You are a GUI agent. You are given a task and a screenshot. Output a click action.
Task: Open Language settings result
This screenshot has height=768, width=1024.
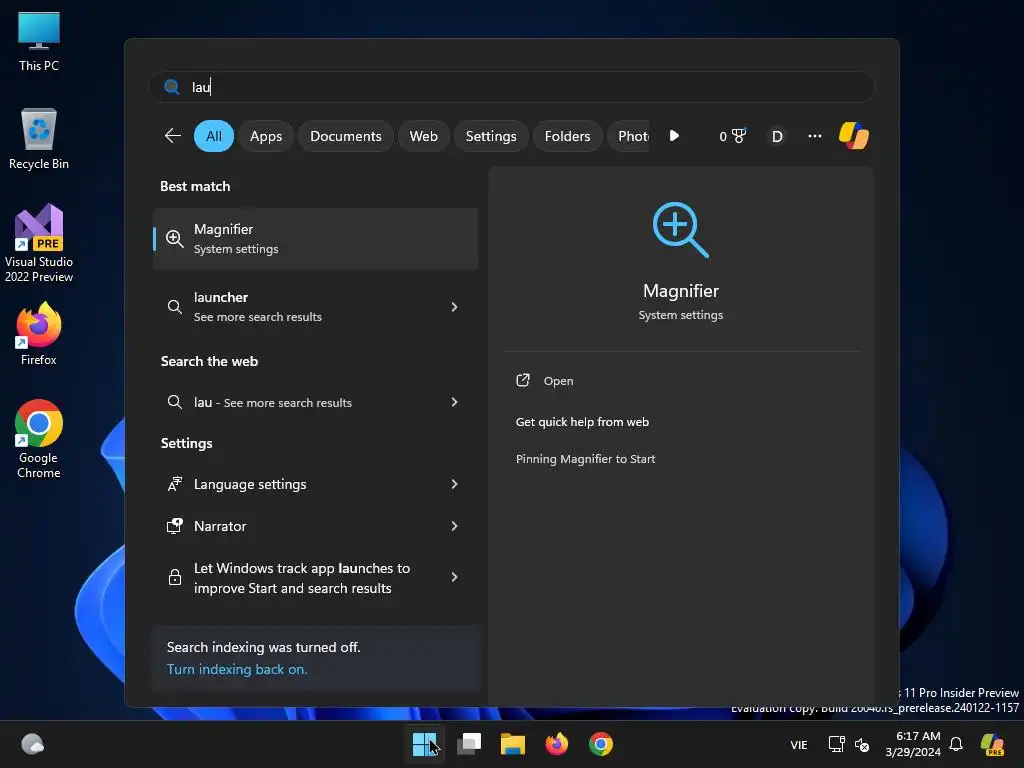315,484
